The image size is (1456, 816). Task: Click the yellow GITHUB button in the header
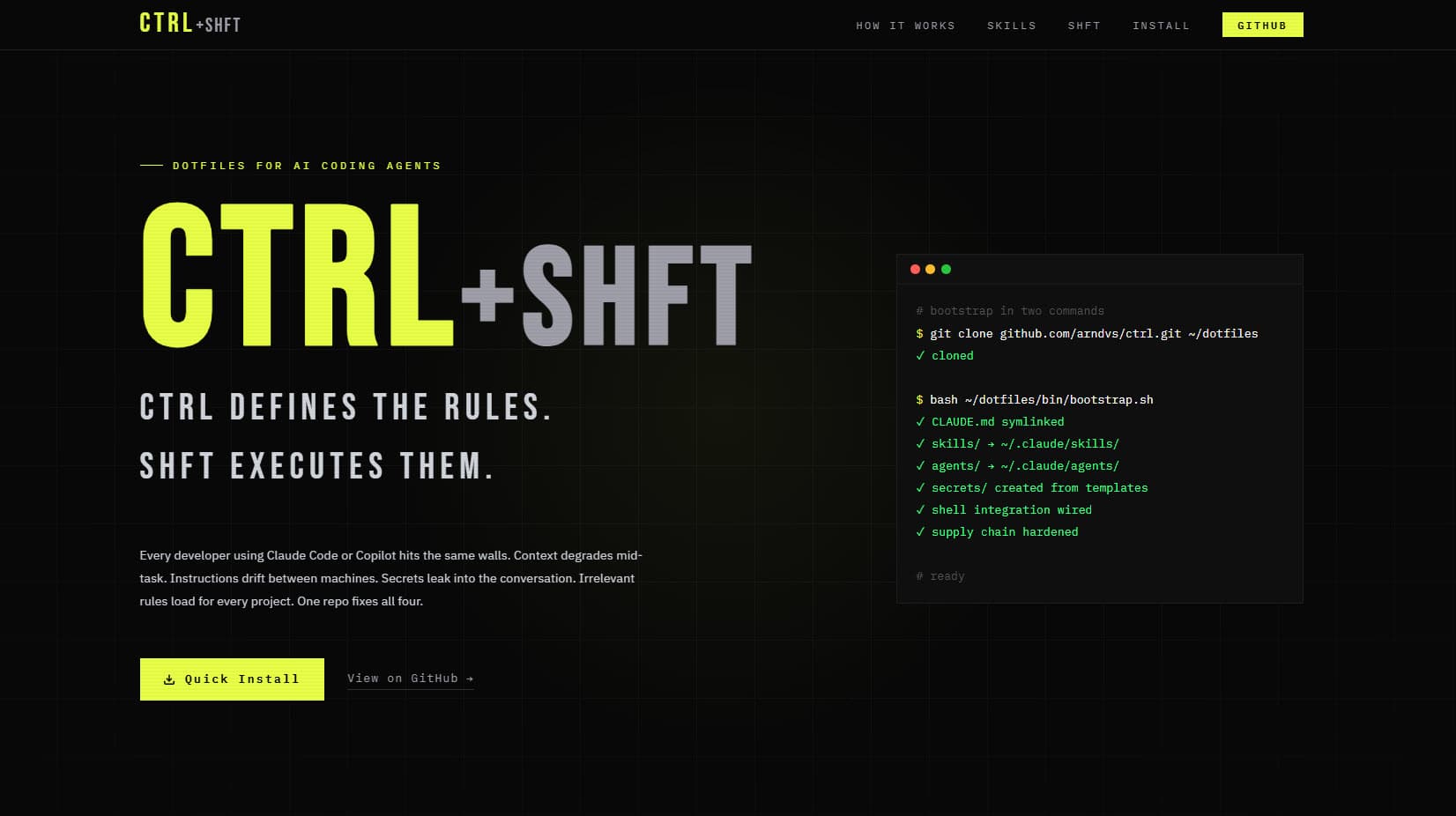click(x=1262, y=25)
